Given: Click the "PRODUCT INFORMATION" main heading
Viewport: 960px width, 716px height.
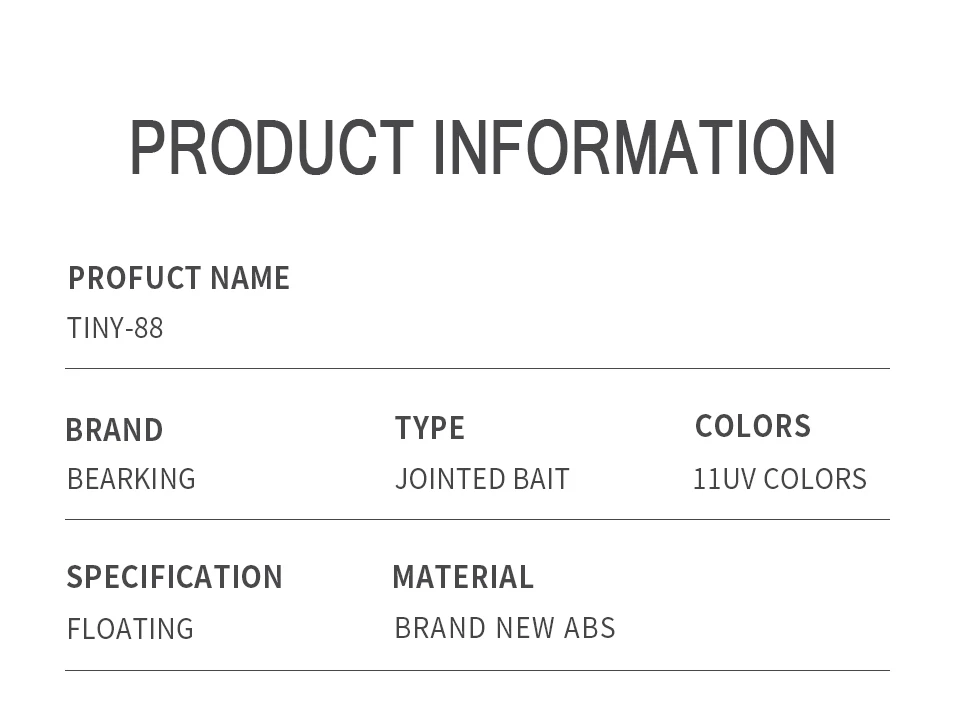Looking at the screenshot, I should [x=482, y=148].
